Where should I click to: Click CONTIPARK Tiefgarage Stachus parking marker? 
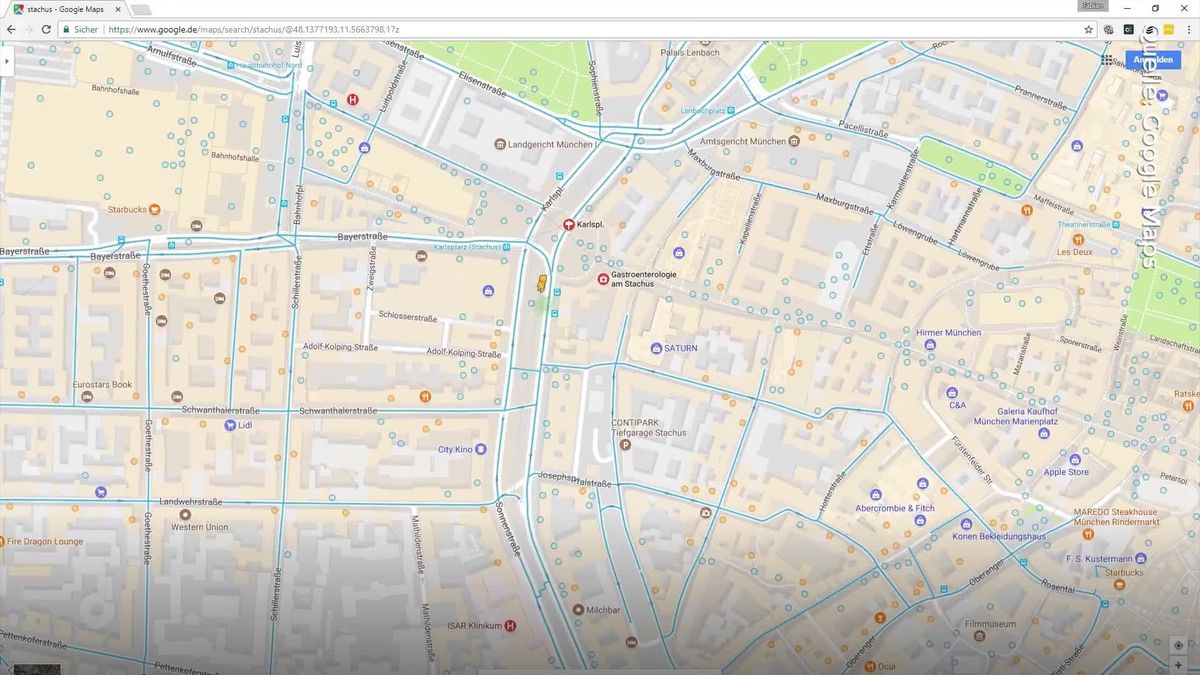click(x=625, y=444)
